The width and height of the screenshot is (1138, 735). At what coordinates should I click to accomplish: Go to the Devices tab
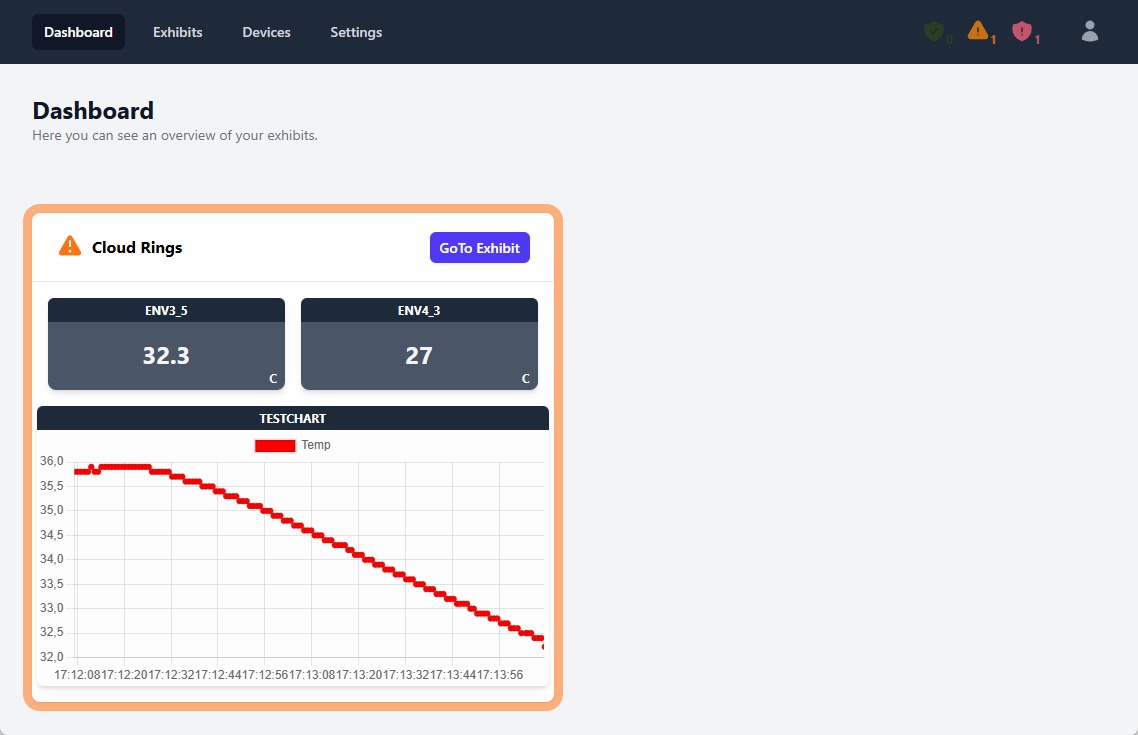point(266,32)
